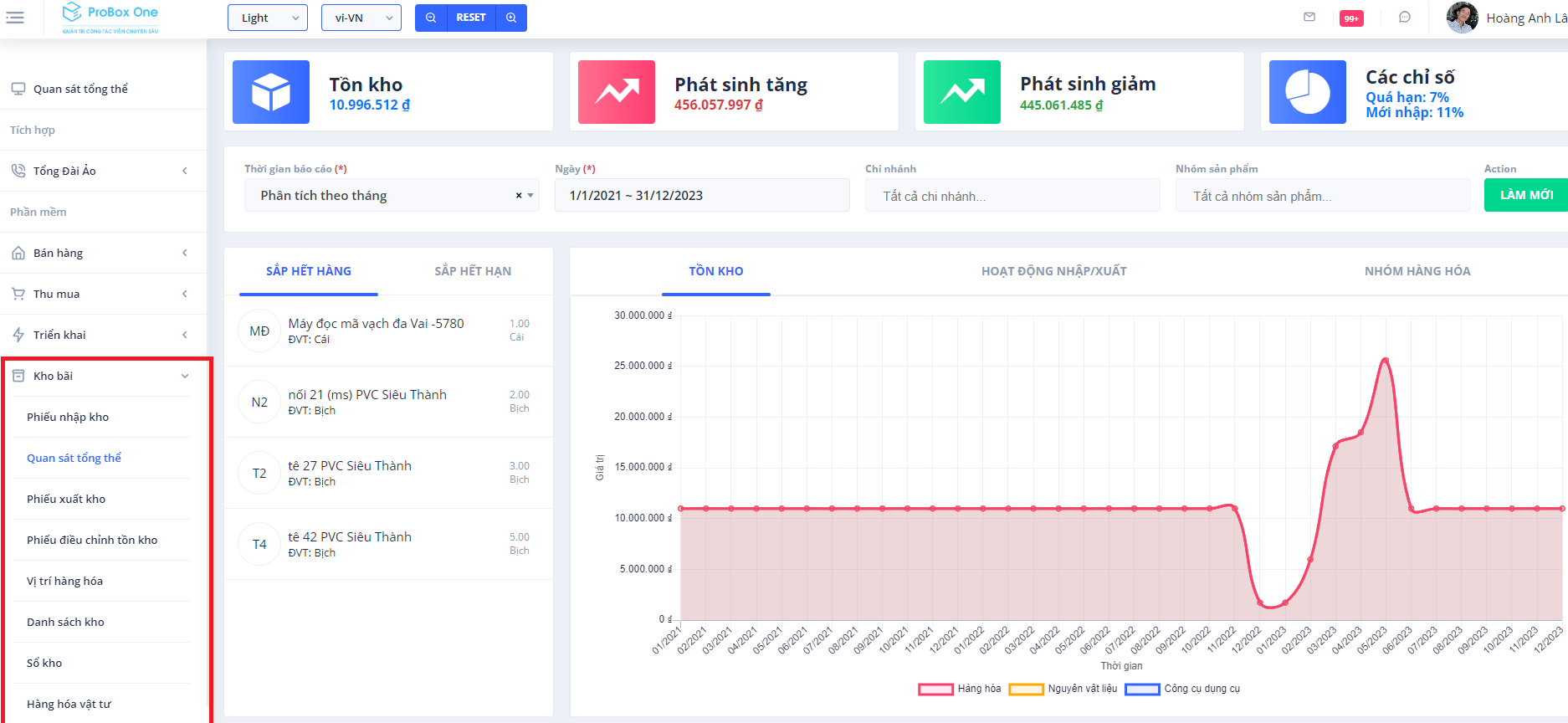Screen dimensions: 1568x723
Task: Select Máy đọc mã vạch đa Vai -5780 item
Action: 388,331
